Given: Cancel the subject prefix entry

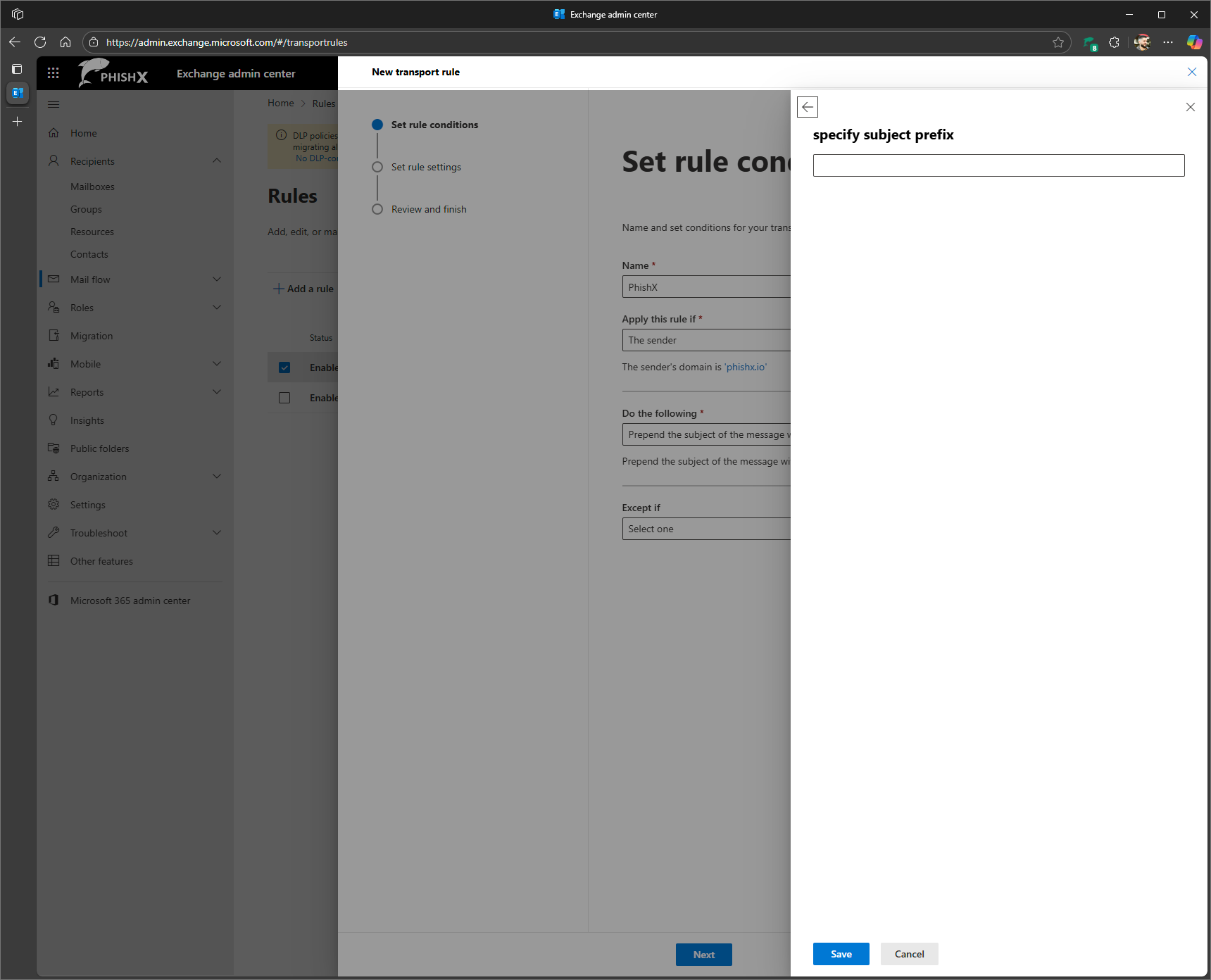Looking at the screenshot, I should coord(909,954).
